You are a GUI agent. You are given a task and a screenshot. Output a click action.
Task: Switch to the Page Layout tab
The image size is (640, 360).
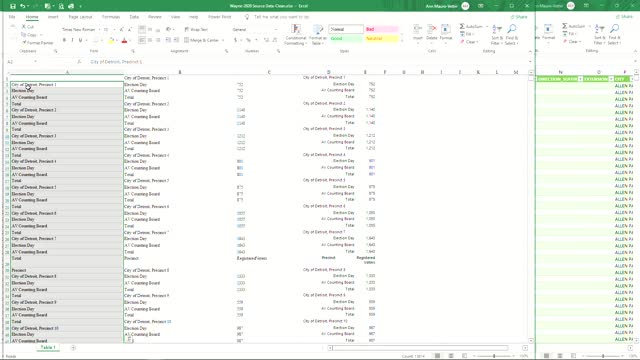pos(80,17)
